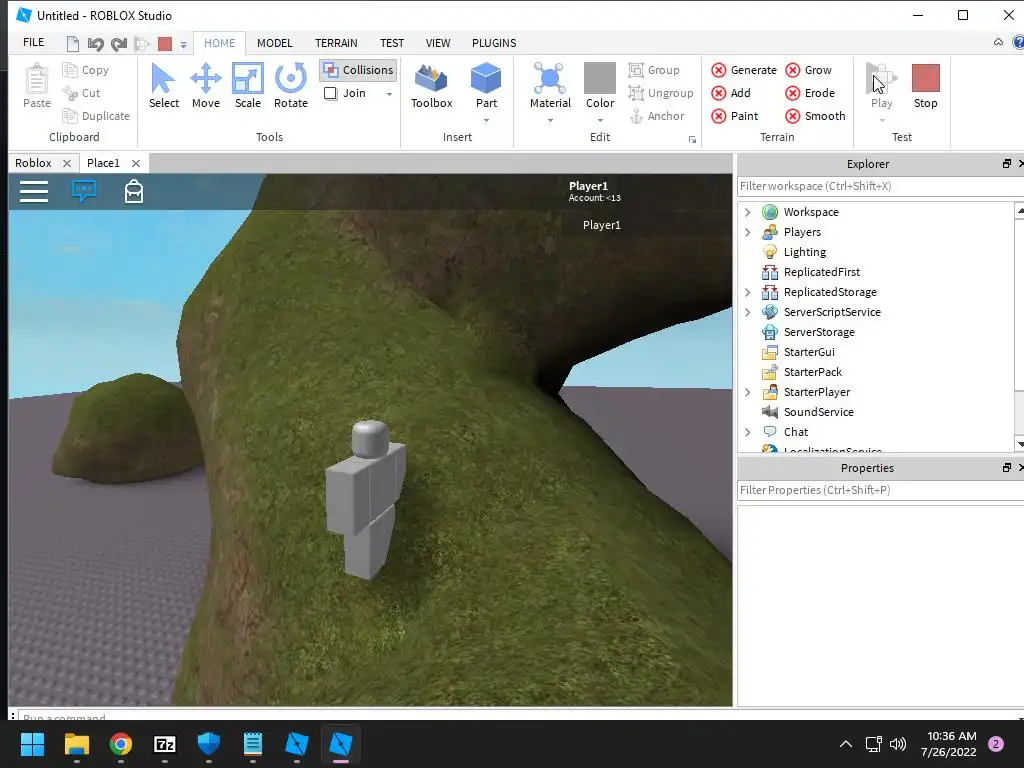Select Lighting in Explorer
The height and width of the screenshot is (768, 1024).
805,252
